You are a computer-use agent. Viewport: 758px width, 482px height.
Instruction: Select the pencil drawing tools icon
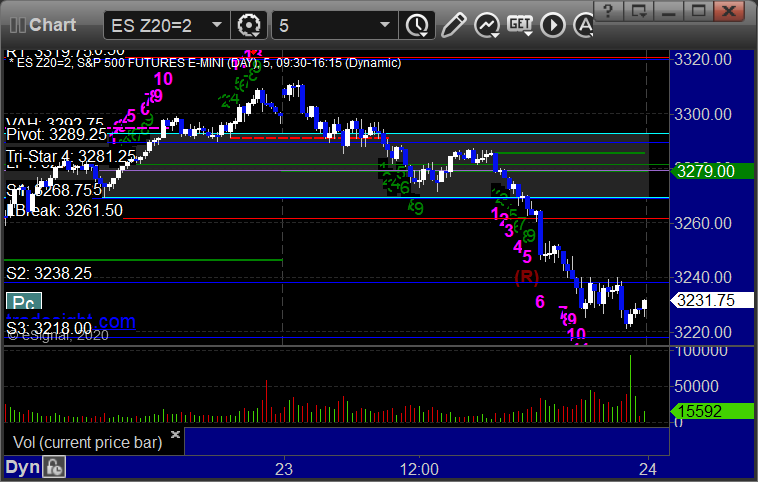point(453,25)
